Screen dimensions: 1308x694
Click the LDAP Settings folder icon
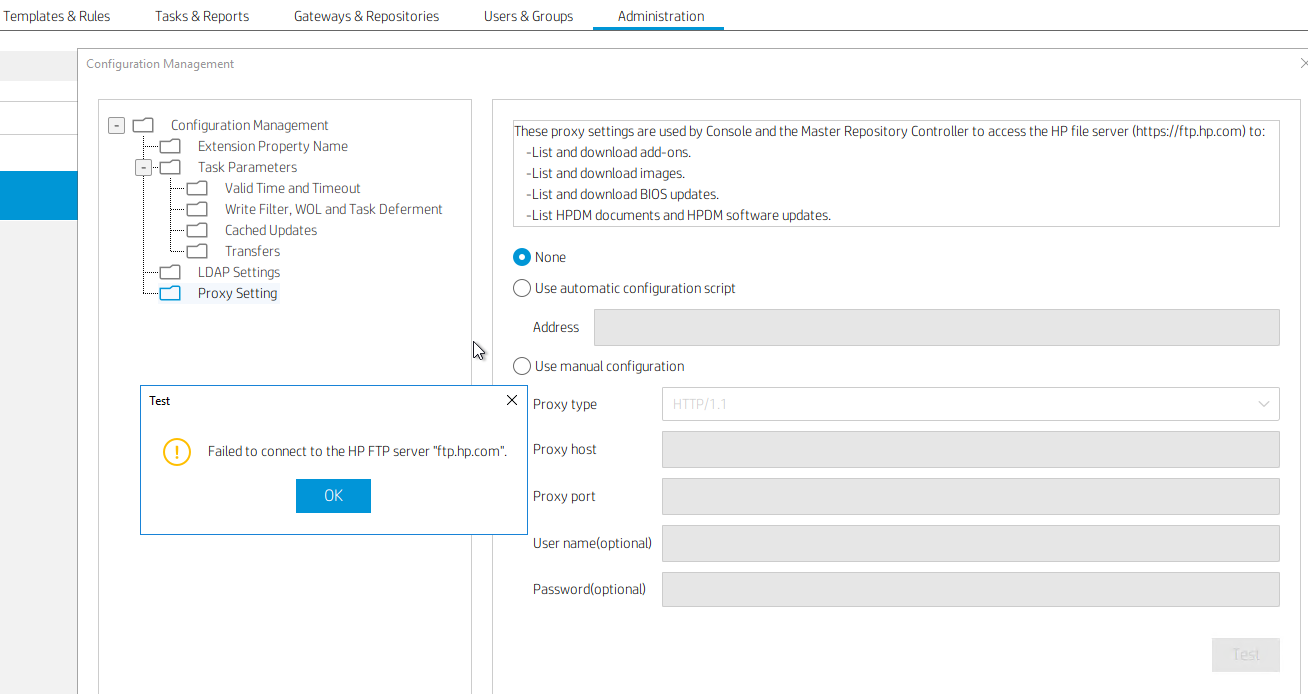[168, 271]
